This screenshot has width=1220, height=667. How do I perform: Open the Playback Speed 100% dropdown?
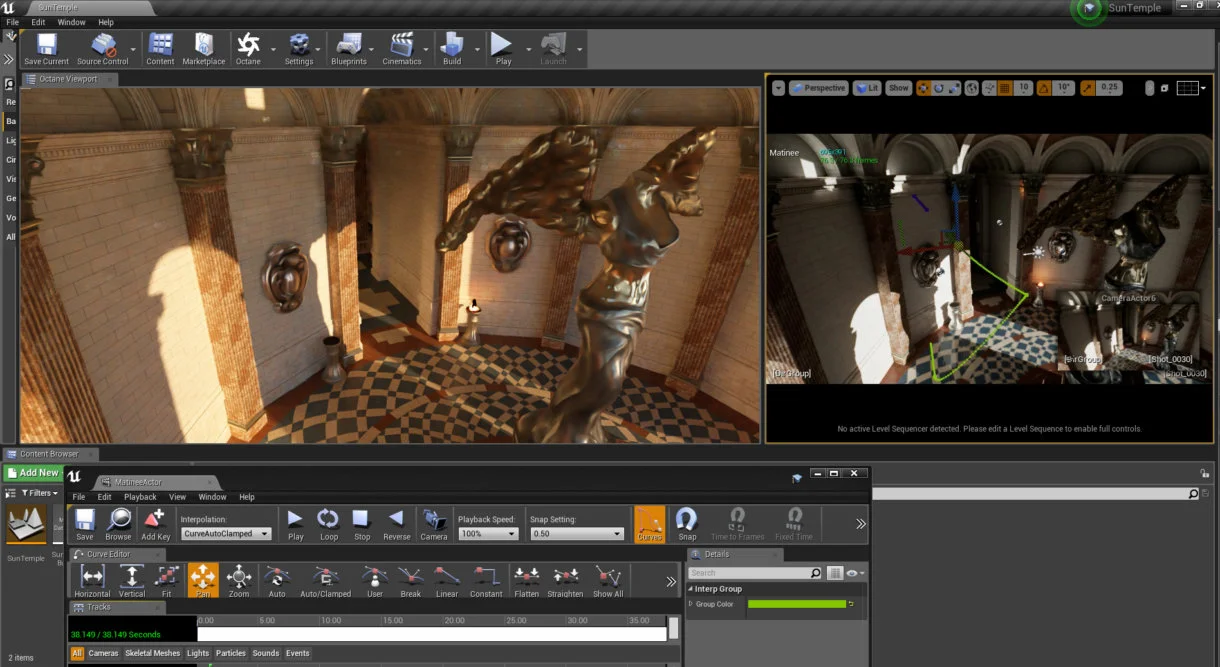click(x=488, y=534)
